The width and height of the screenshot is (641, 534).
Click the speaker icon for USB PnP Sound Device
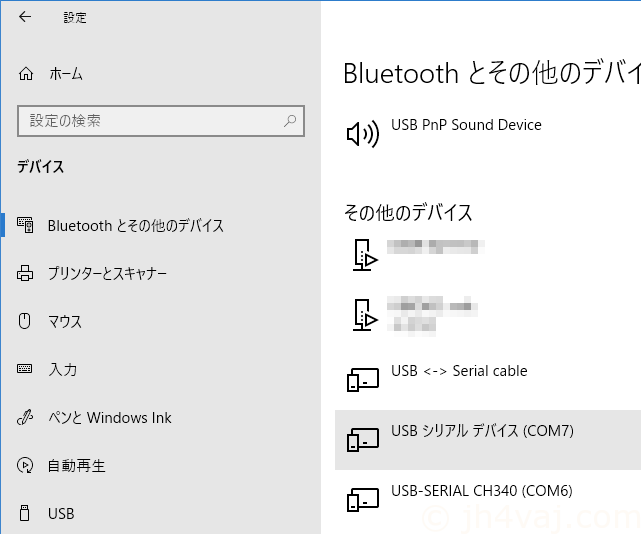coord(363,134)
